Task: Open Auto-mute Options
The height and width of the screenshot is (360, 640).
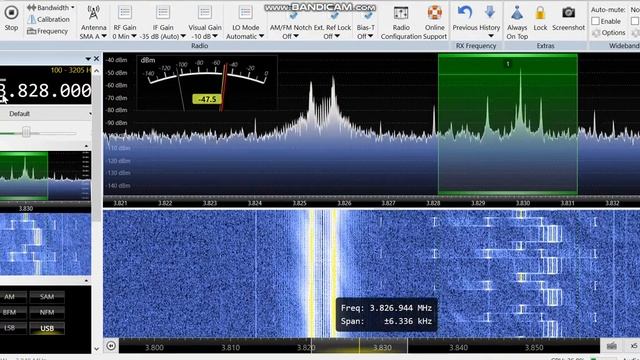Action: pos(609,33)
